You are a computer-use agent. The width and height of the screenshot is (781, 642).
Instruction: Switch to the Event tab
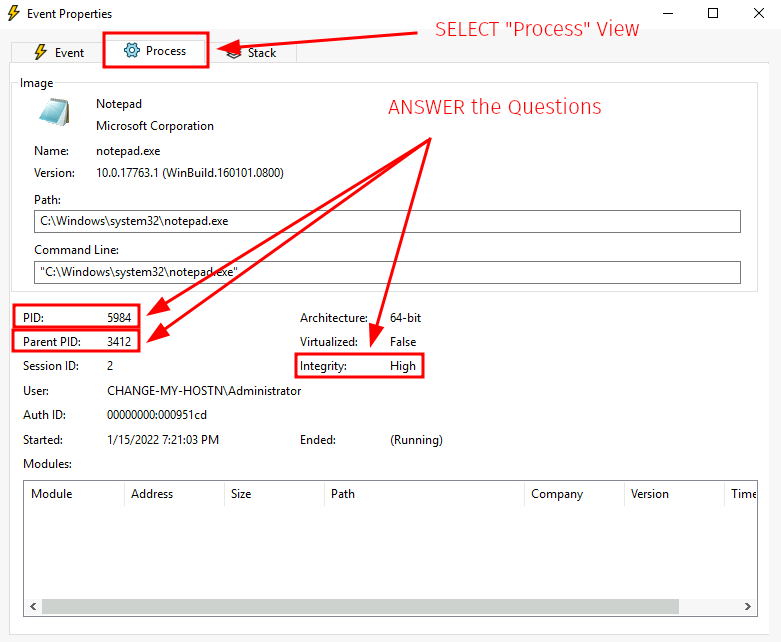tap(58, 52)
